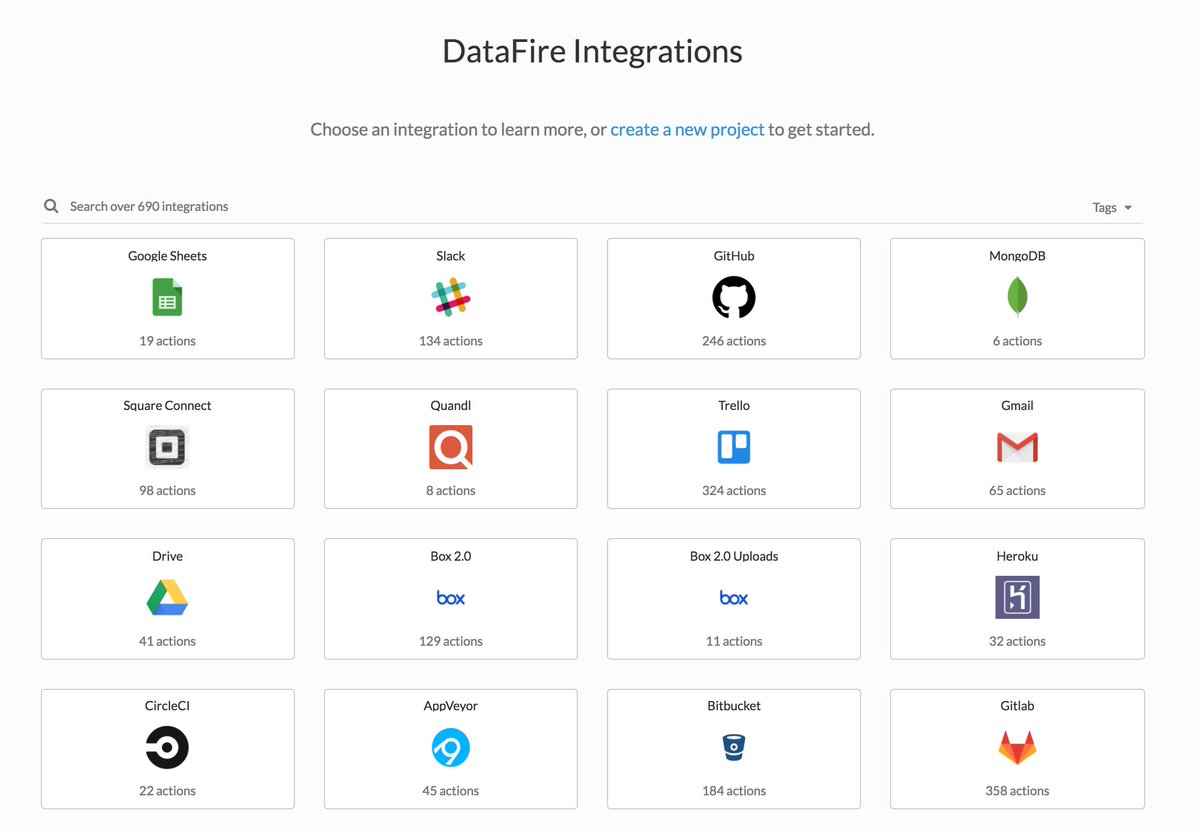Click the 98 actions label
1200x833 pixels.
tap(167, 491)
